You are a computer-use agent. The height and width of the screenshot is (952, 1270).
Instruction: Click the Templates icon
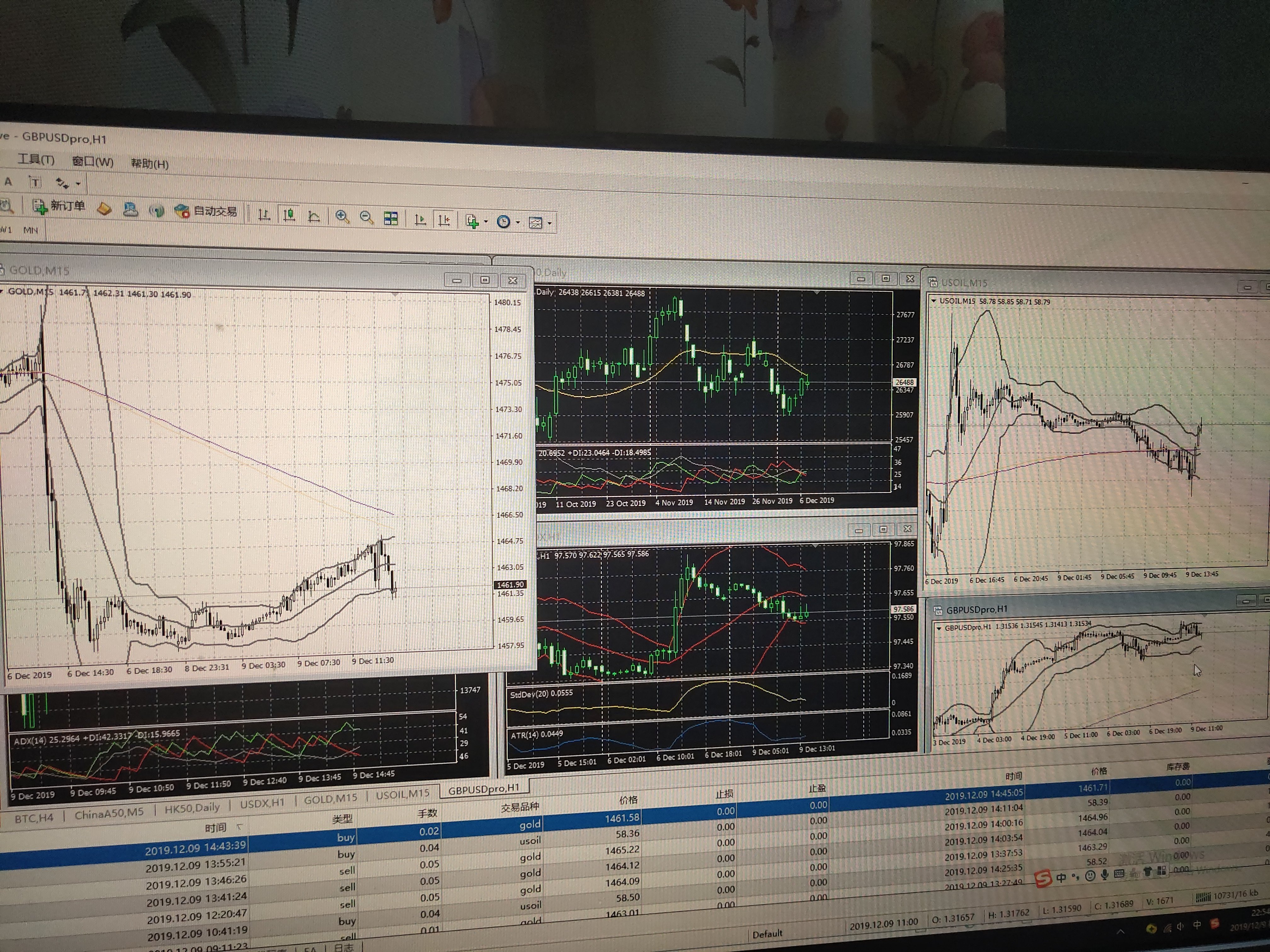535,223
